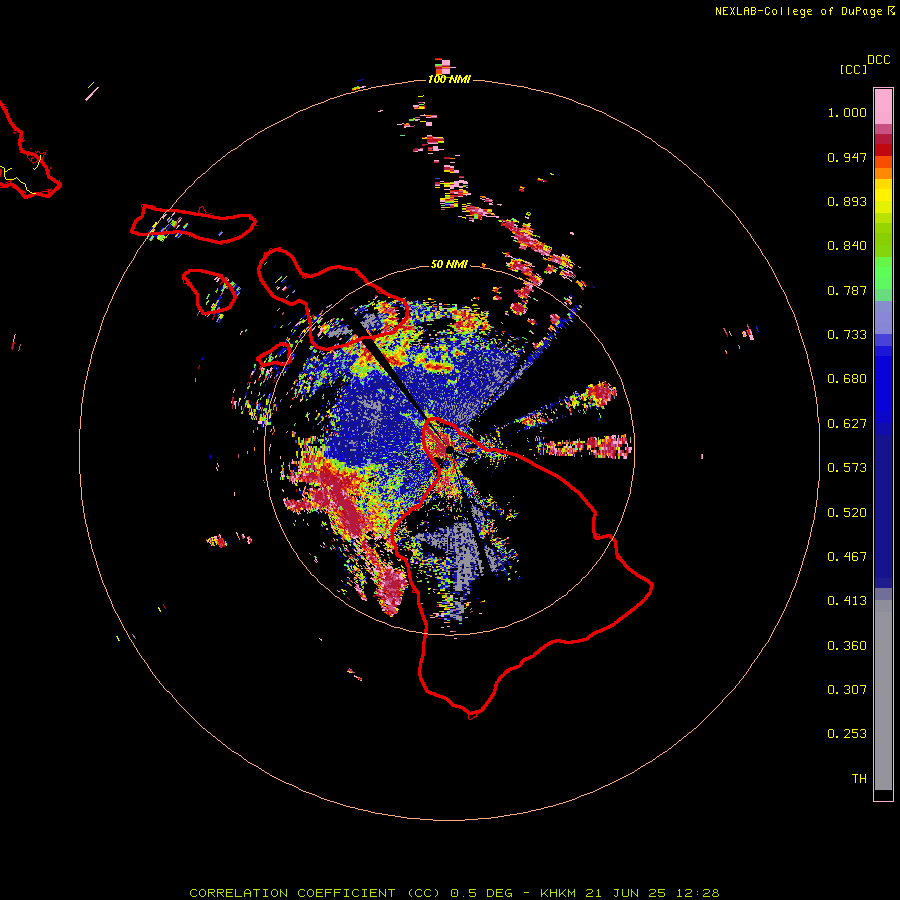Click the 0.413 color scale value
Image resolution: width=900 pixels, height=900 pixels.
click(x=847, y=601)
